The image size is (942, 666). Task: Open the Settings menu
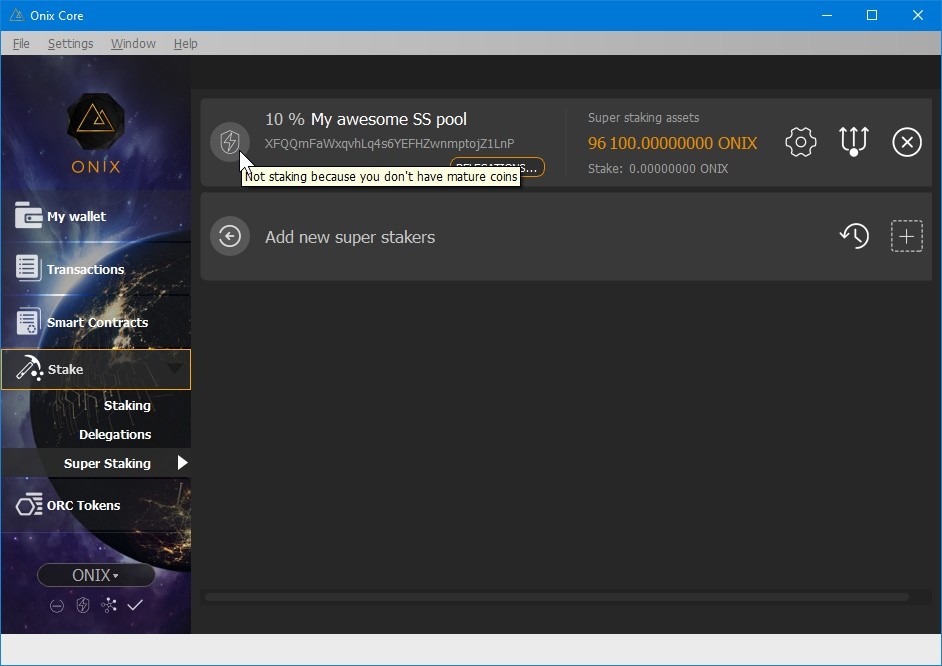70,43
